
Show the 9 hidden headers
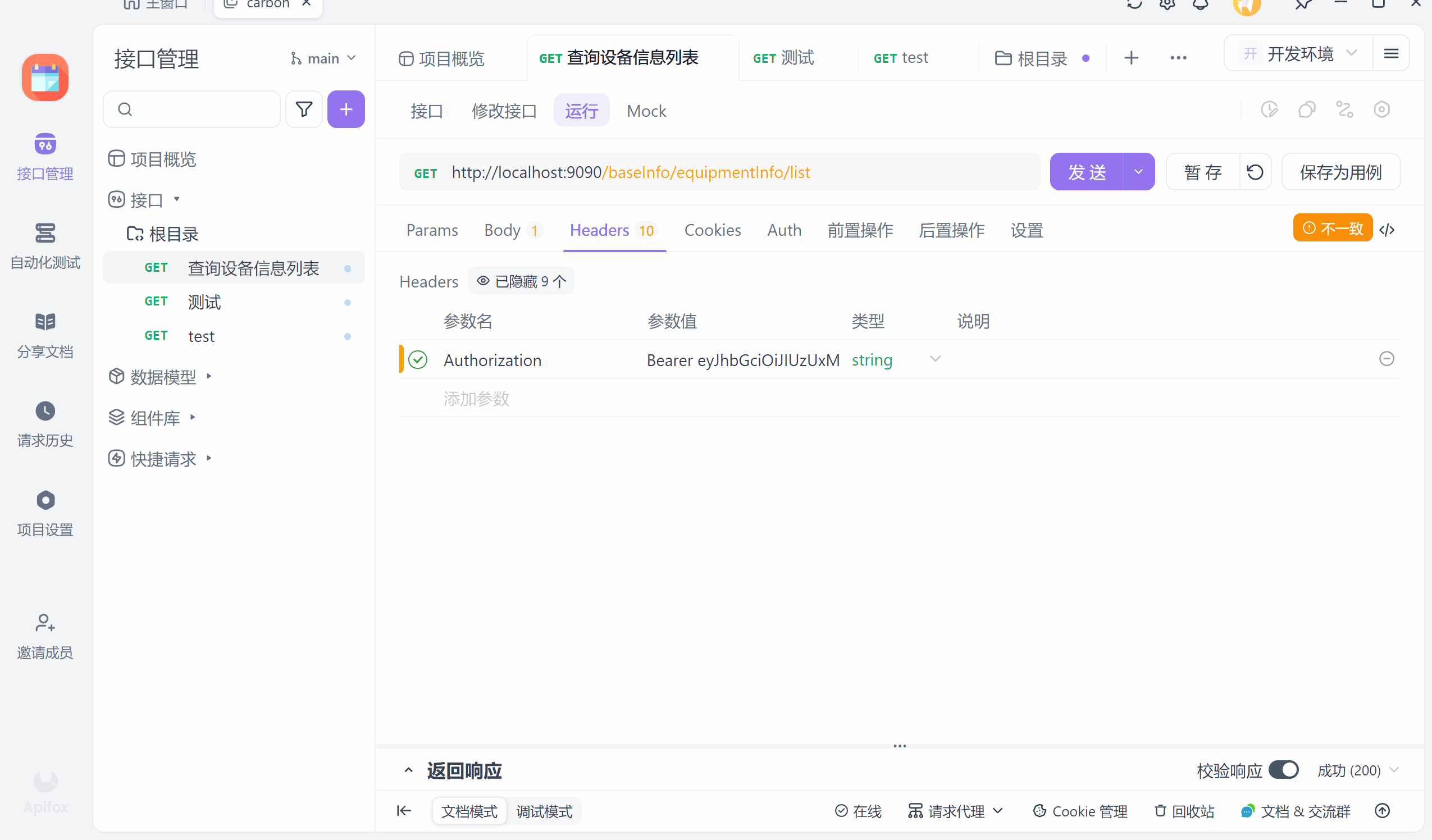pos(521,281)
